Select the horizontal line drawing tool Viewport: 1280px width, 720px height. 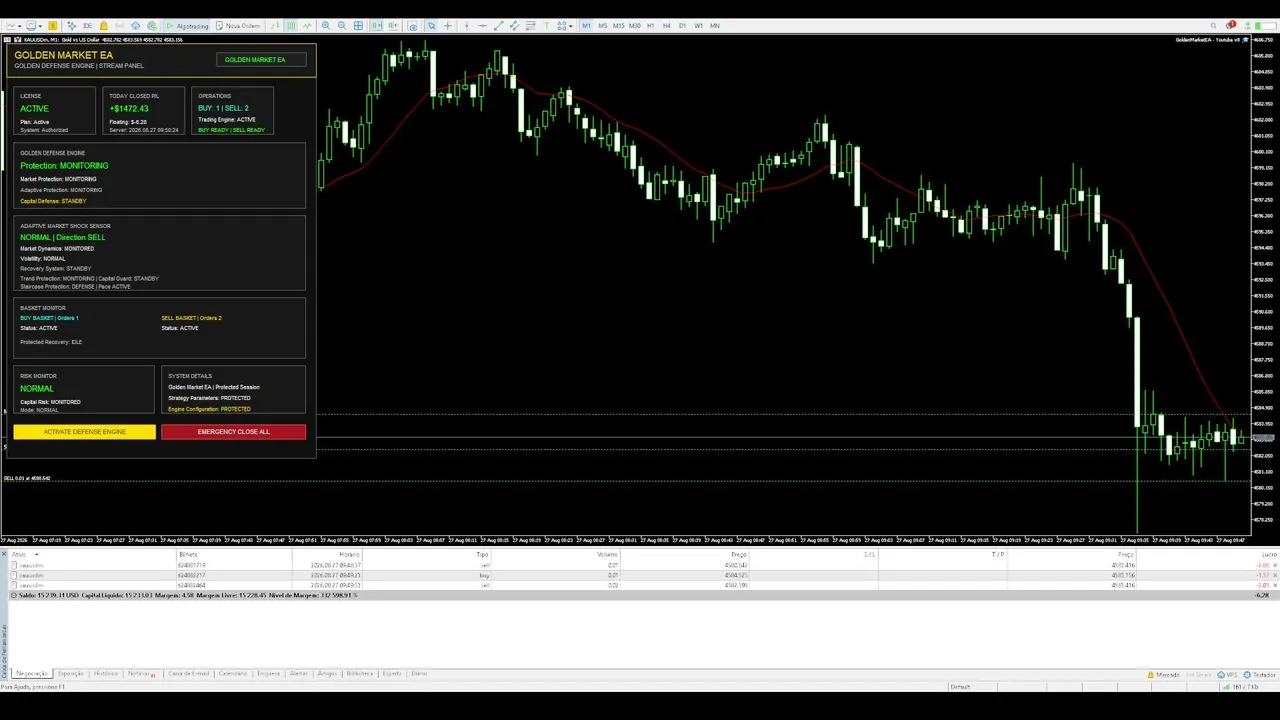tap(482, 26)
